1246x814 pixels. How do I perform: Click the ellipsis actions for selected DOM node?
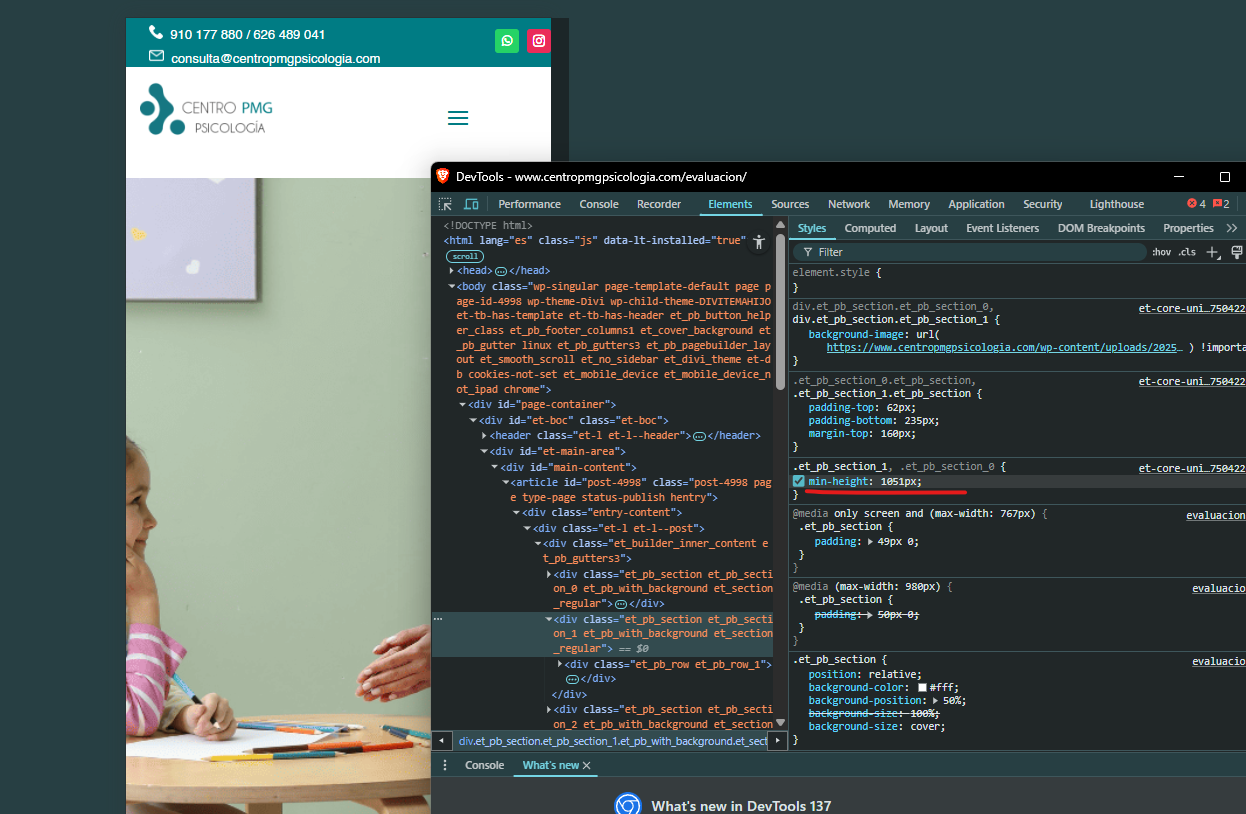pyautogui.click(x=438, y=619)
